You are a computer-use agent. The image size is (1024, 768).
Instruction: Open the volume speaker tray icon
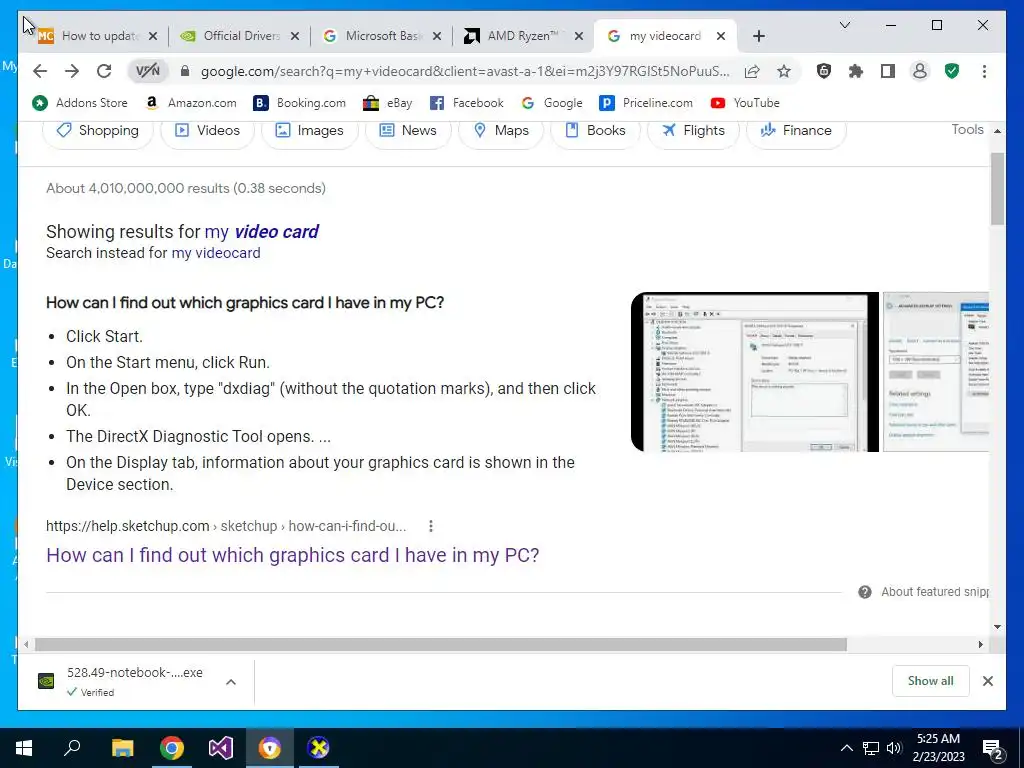pyautogui.click(x=894, y=748)
